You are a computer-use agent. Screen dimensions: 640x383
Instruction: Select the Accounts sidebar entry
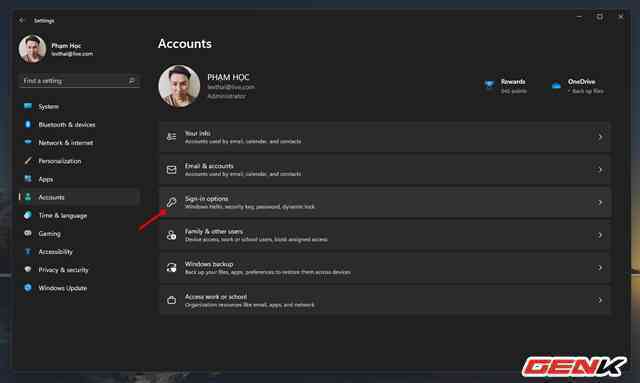[x=79, y=197]
